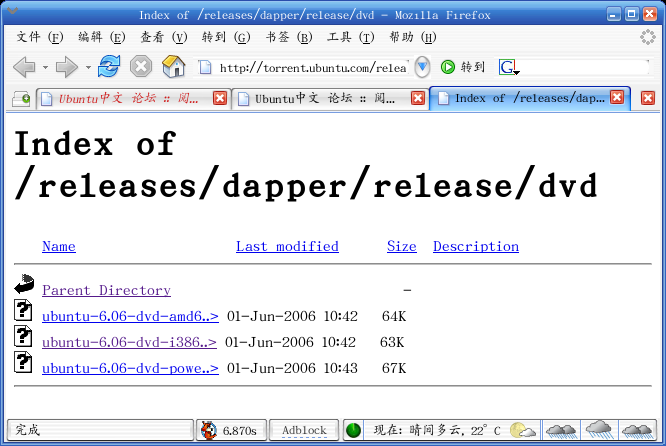Click the Forward navigation arrow

pos(67,67)
